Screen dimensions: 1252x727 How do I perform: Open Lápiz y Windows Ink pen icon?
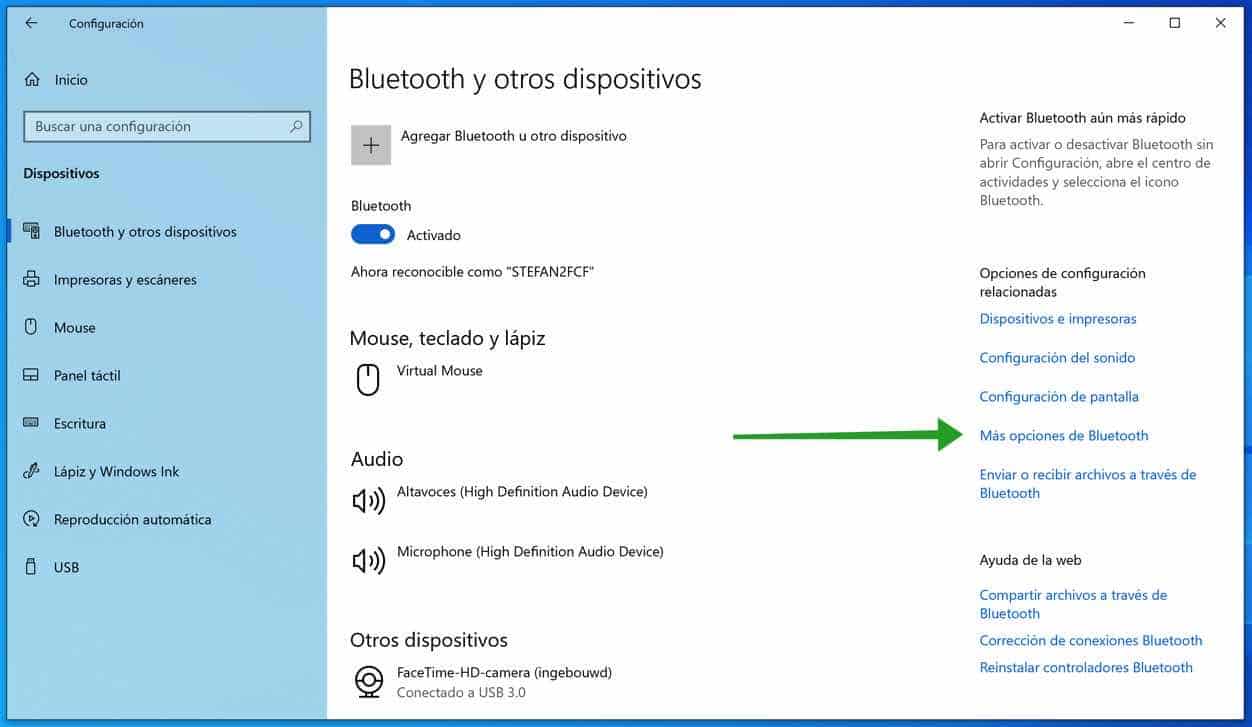pyautogui.click(x=33, y=471)
